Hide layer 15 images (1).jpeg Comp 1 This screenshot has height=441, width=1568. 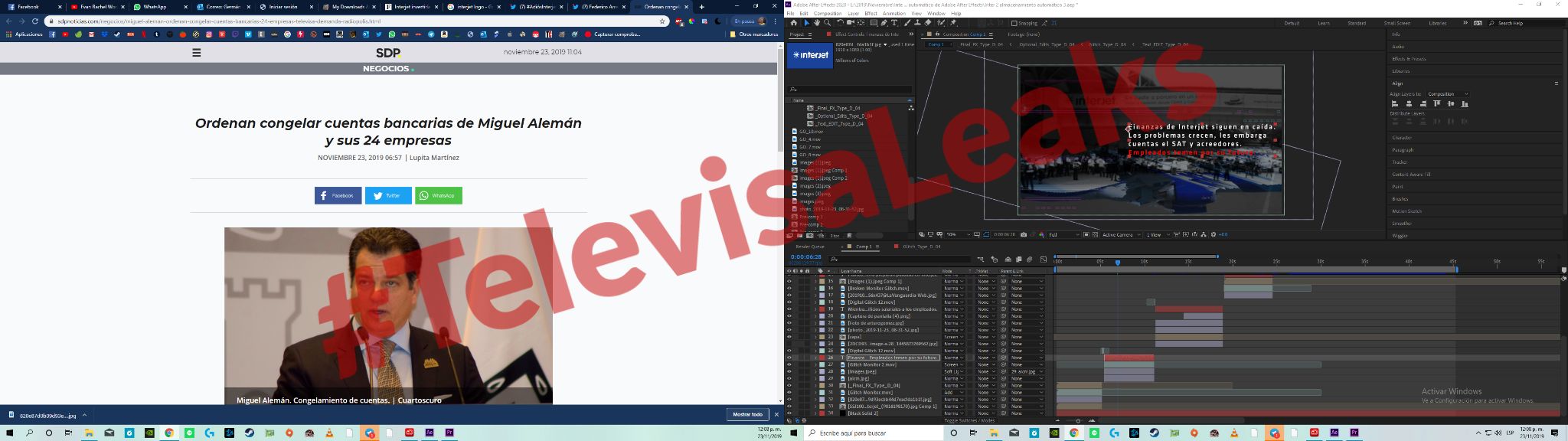[789, 282]
